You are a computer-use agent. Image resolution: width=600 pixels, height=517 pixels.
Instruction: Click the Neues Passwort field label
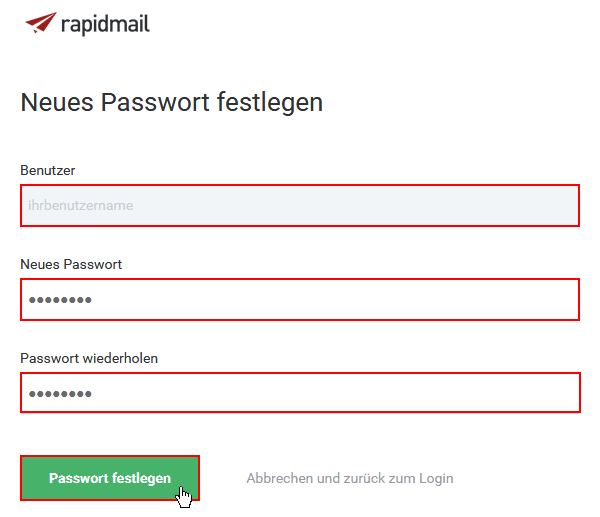(x=71, y=264)
